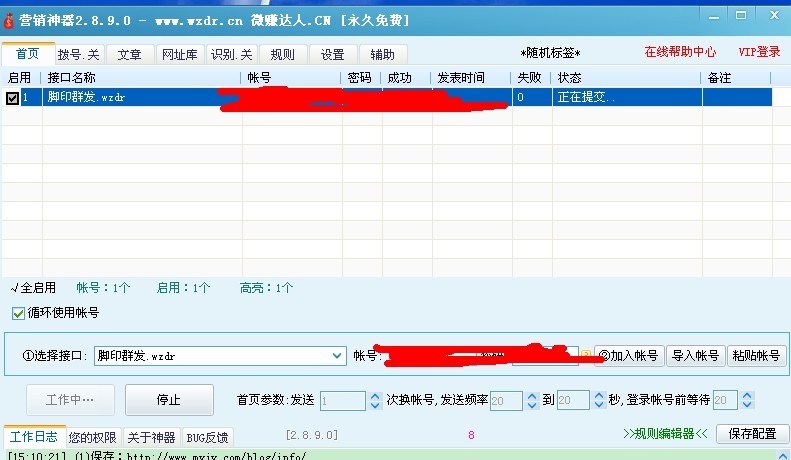Select the 识别.关 tab
The width and height of the screenshot is (791, 460).
point(232,54)
